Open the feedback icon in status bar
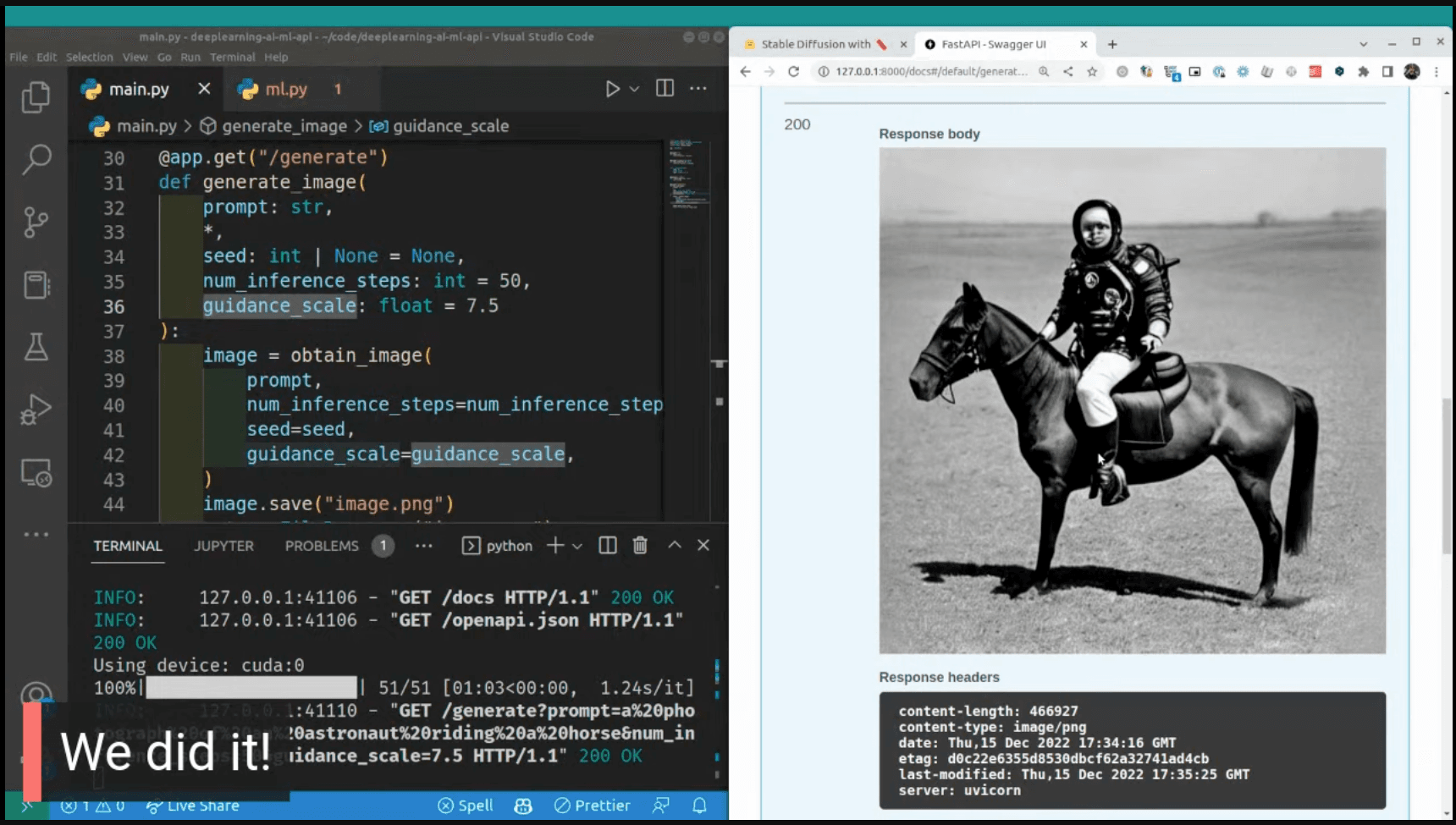Image resolution: width=1456 pixels, height=825 pixels. (x=661, y=806)
